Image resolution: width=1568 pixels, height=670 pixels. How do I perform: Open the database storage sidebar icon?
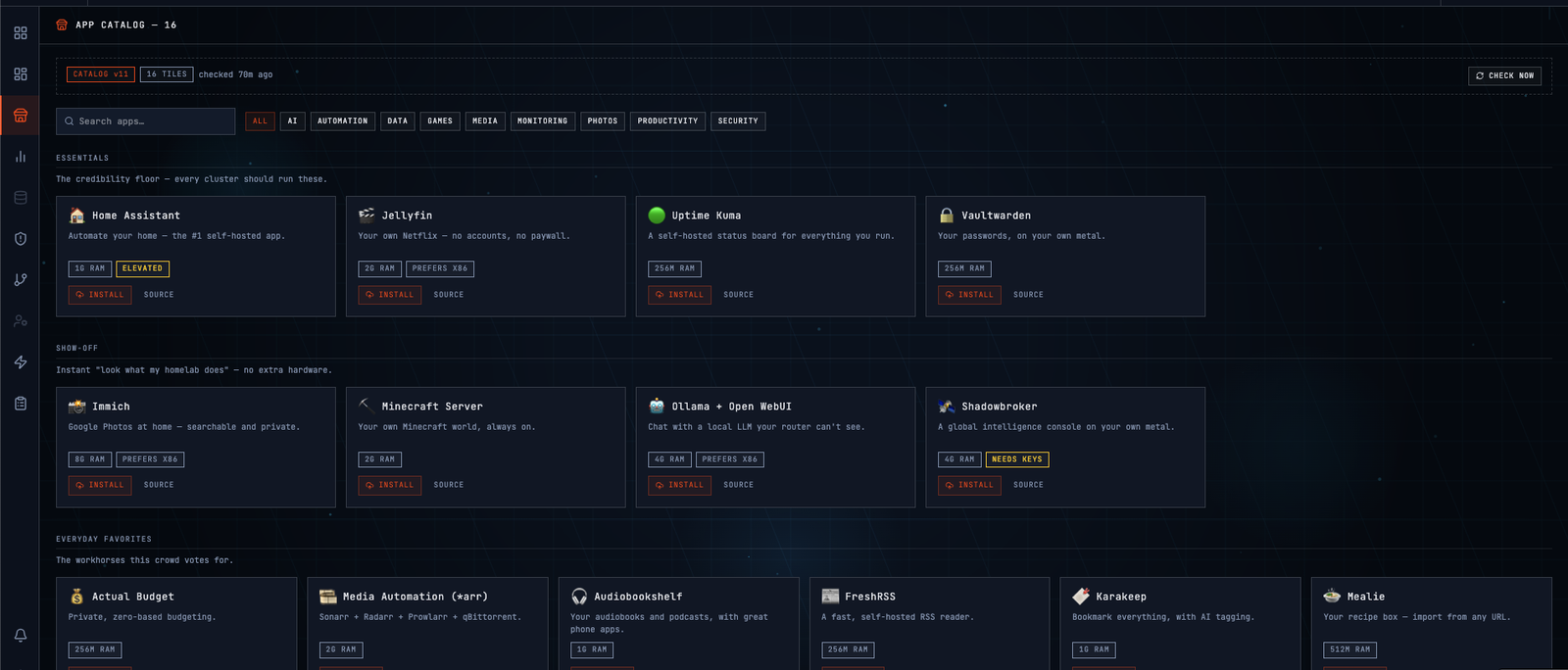tap(21, 198)
